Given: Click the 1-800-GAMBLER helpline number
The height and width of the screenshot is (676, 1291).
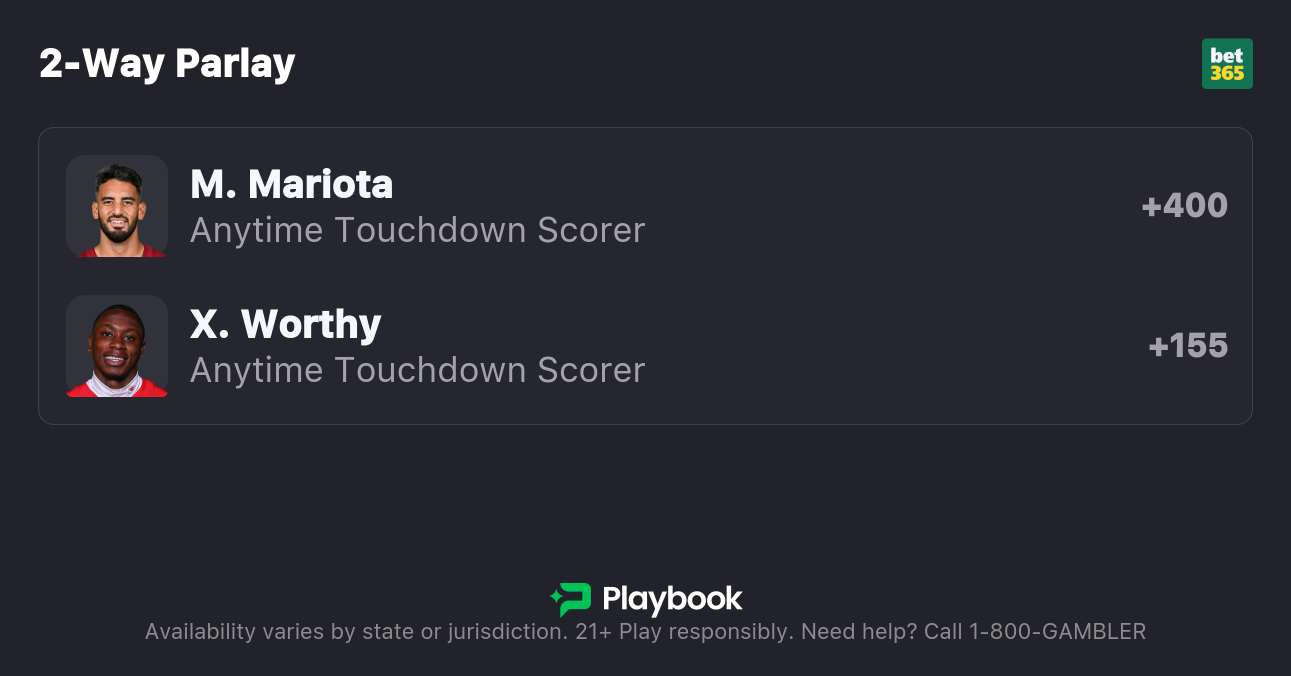Looking at the screenshot, I should (1057, 632).
